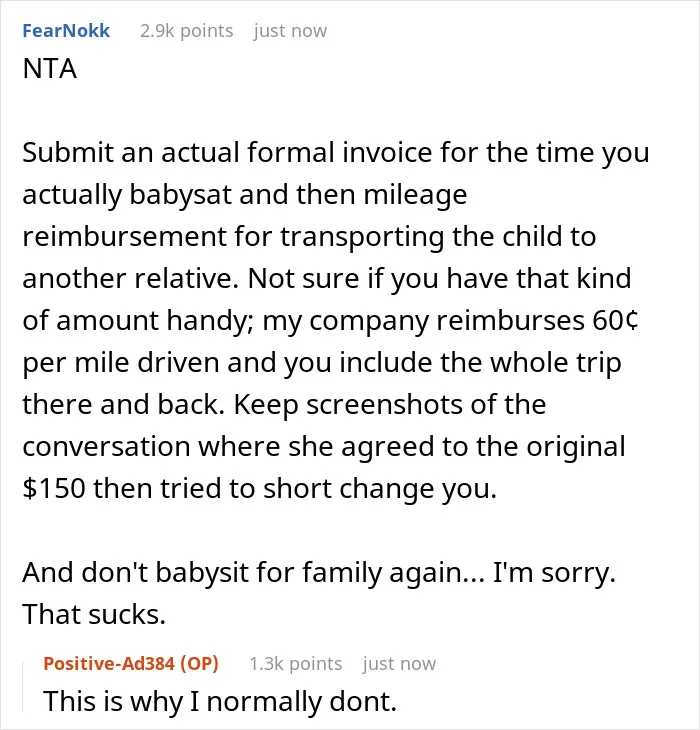Viewport: 700px width, 730px height.
Task: Click 'Keep screenshots of the' sentence start
Action: 390,404
